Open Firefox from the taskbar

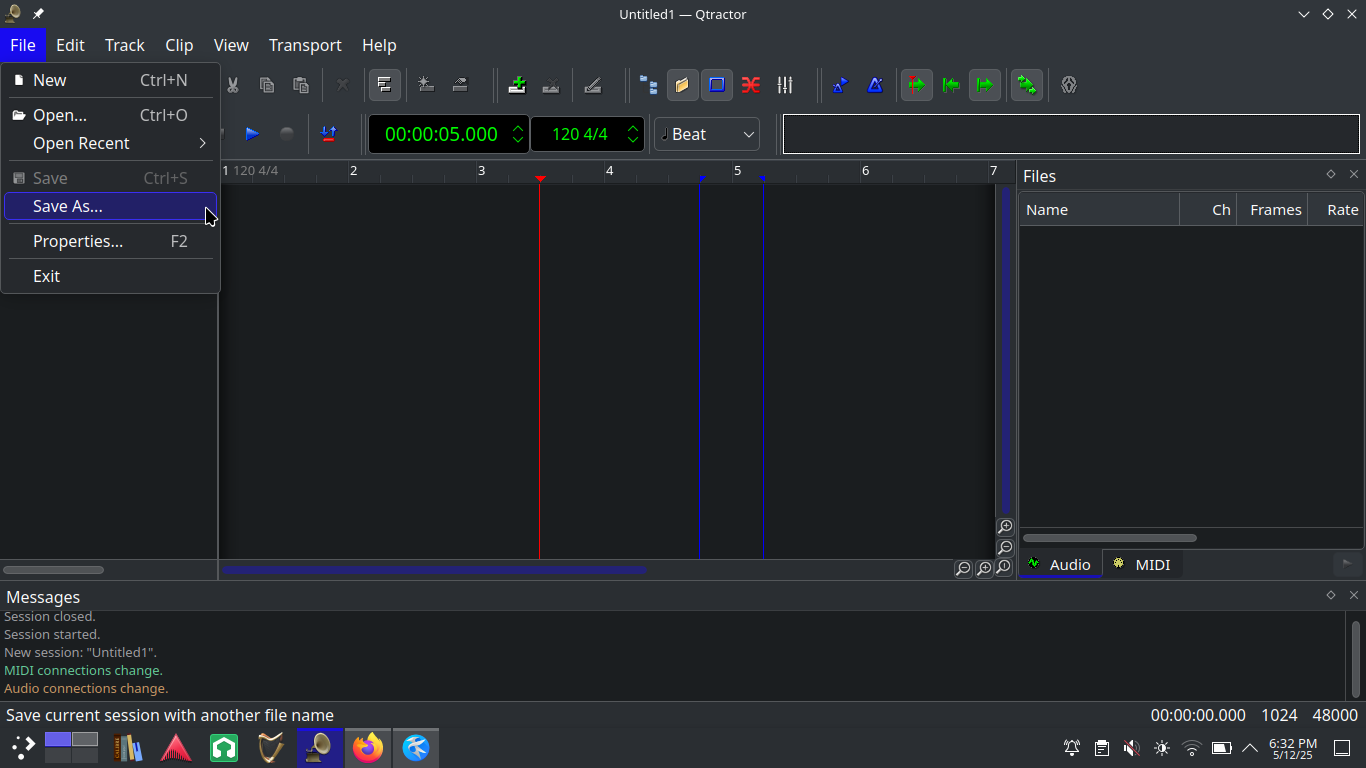pos(368,747)
